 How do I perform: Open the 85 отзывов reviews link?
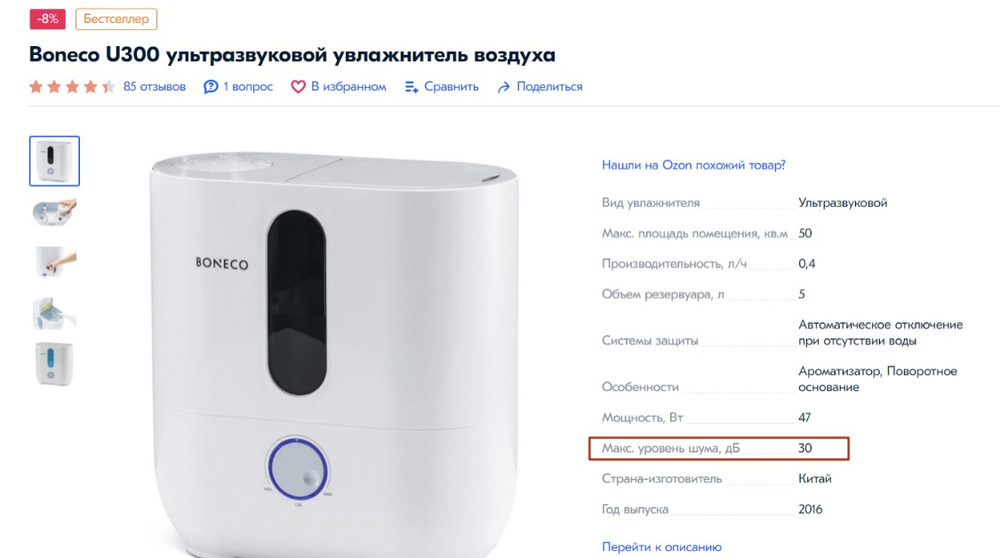154,87
